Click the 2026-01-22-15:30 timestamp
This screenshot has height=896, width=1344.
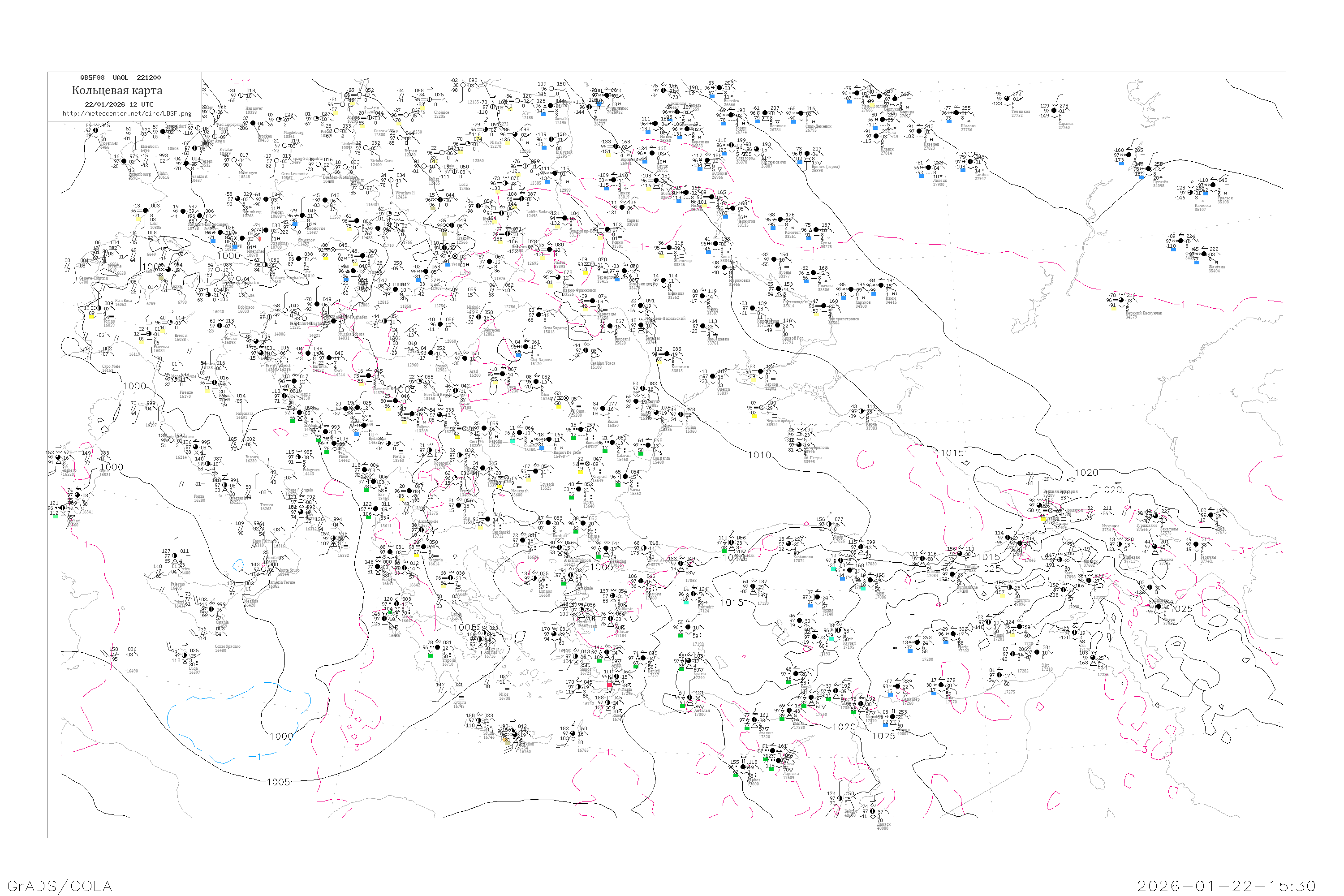pos(1226,886)
